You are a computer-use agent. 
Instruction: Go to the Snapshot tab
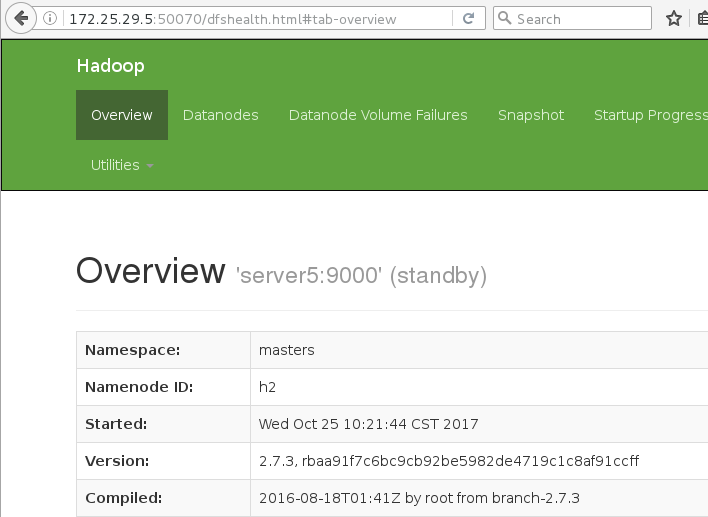point(531,115)
